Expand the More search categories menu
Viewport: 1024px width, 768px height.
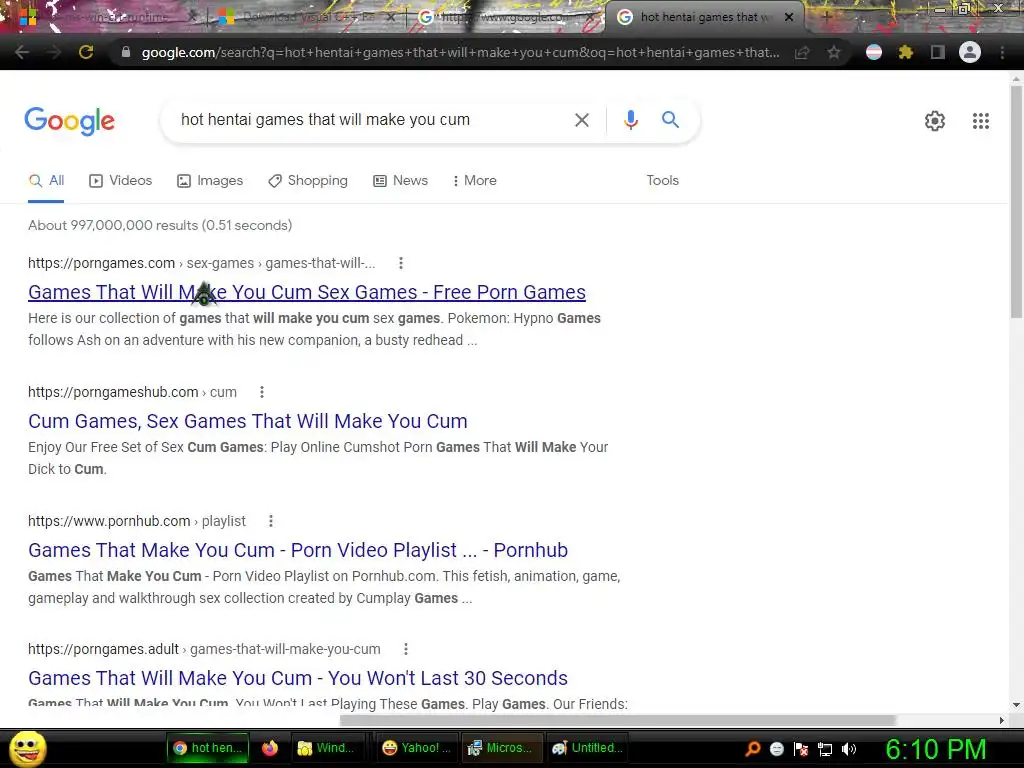475,181
